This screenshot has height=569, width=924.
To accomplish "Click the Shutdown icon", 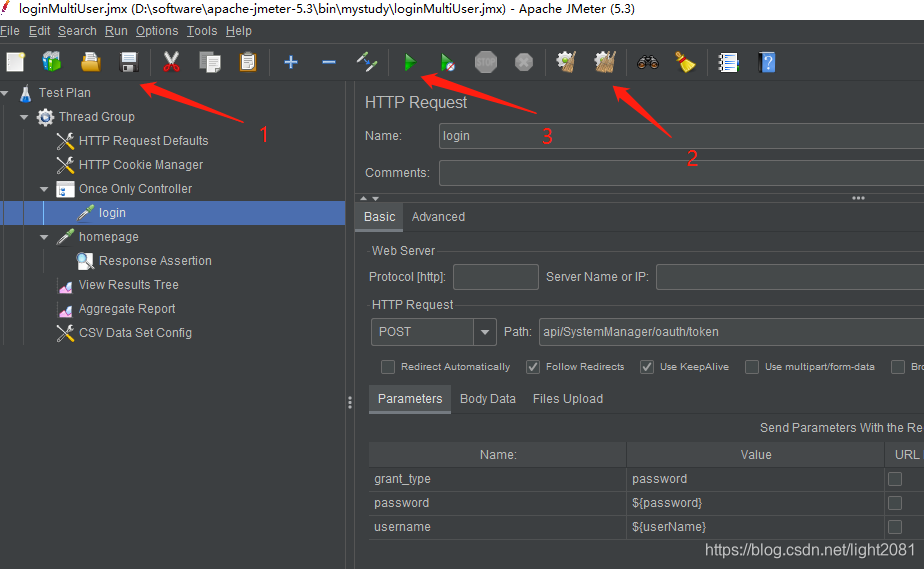I will tap(523, 62).
